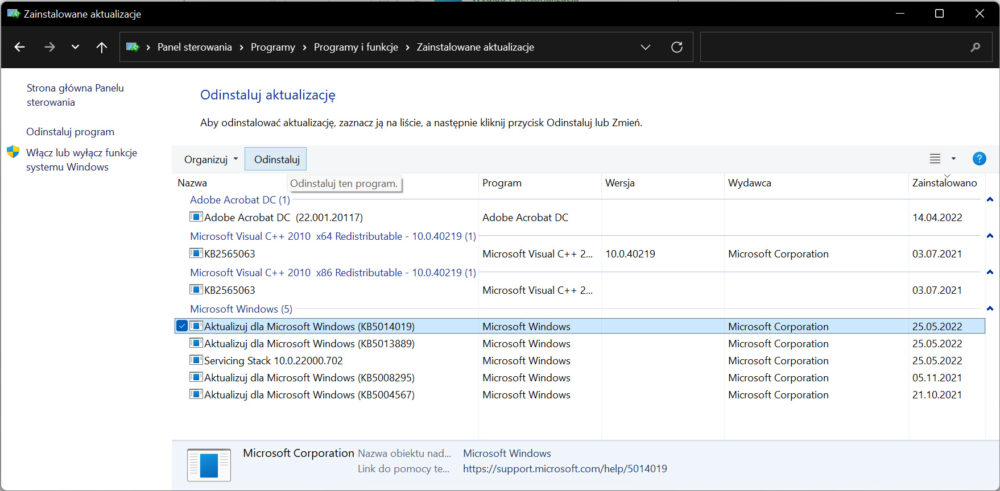Click icon of Servicing Stack 10.0.22000.702
Screen dimensions: 1000x491
click(196, 360)
